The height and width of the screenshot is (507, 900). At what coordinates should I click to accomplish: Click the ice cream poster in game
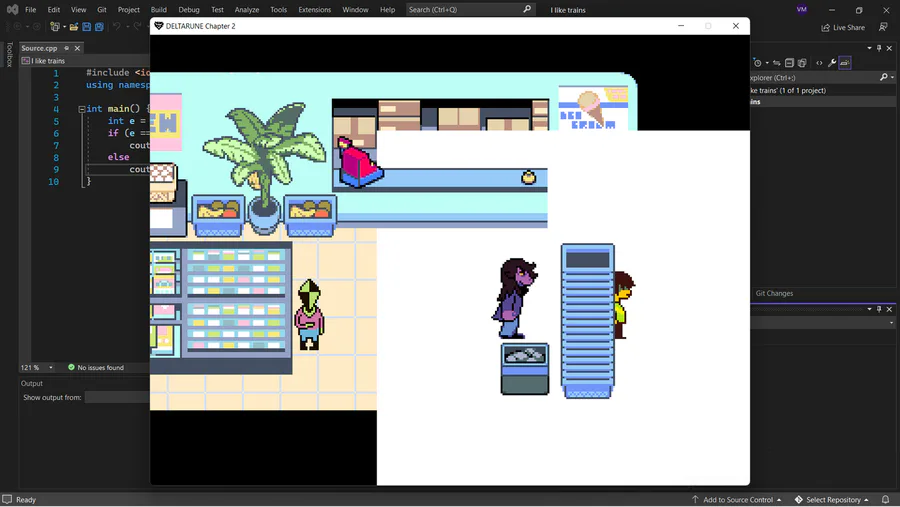593,108
